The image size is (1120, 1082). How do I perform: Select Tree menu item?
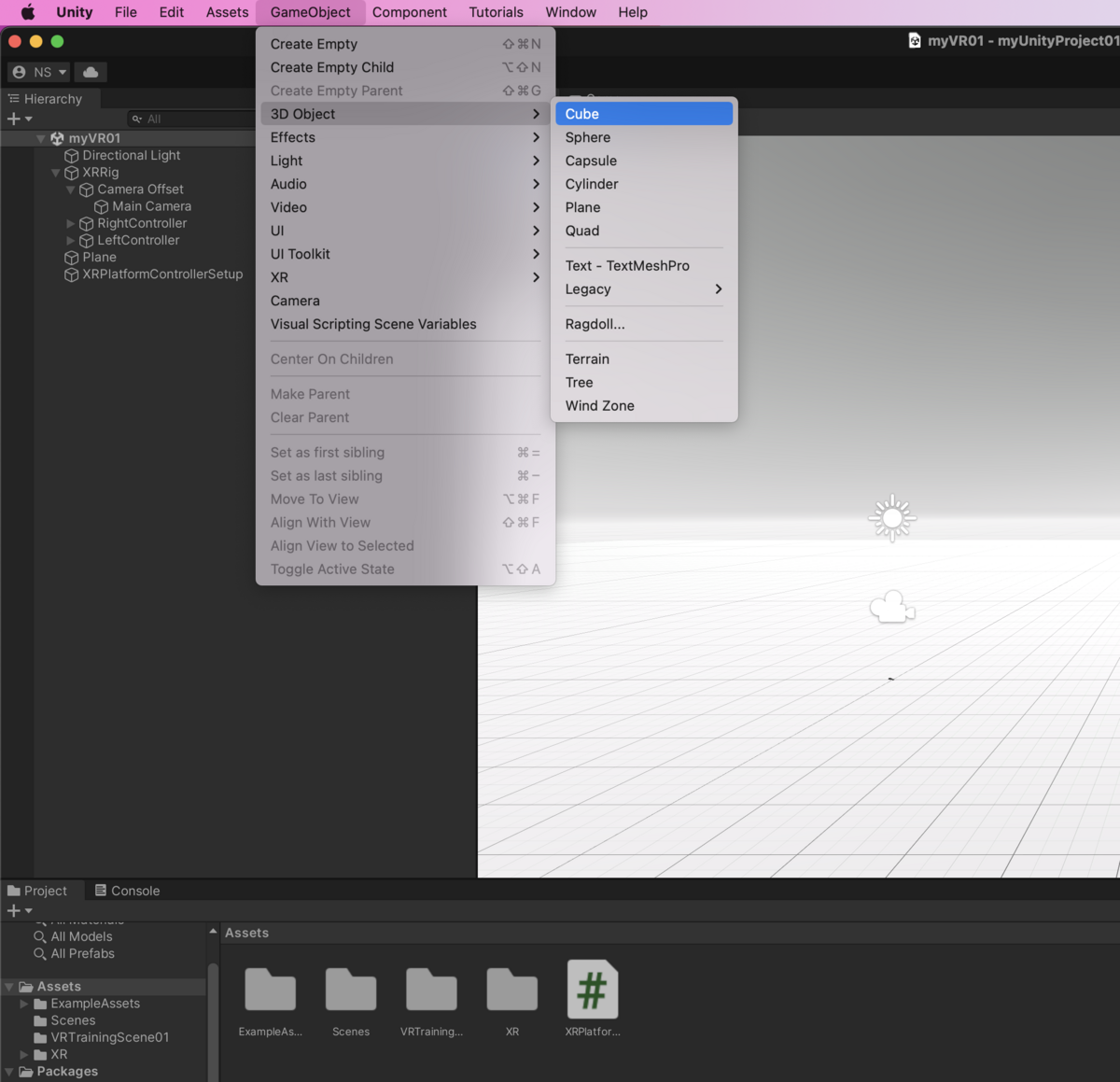pos(644,382)
